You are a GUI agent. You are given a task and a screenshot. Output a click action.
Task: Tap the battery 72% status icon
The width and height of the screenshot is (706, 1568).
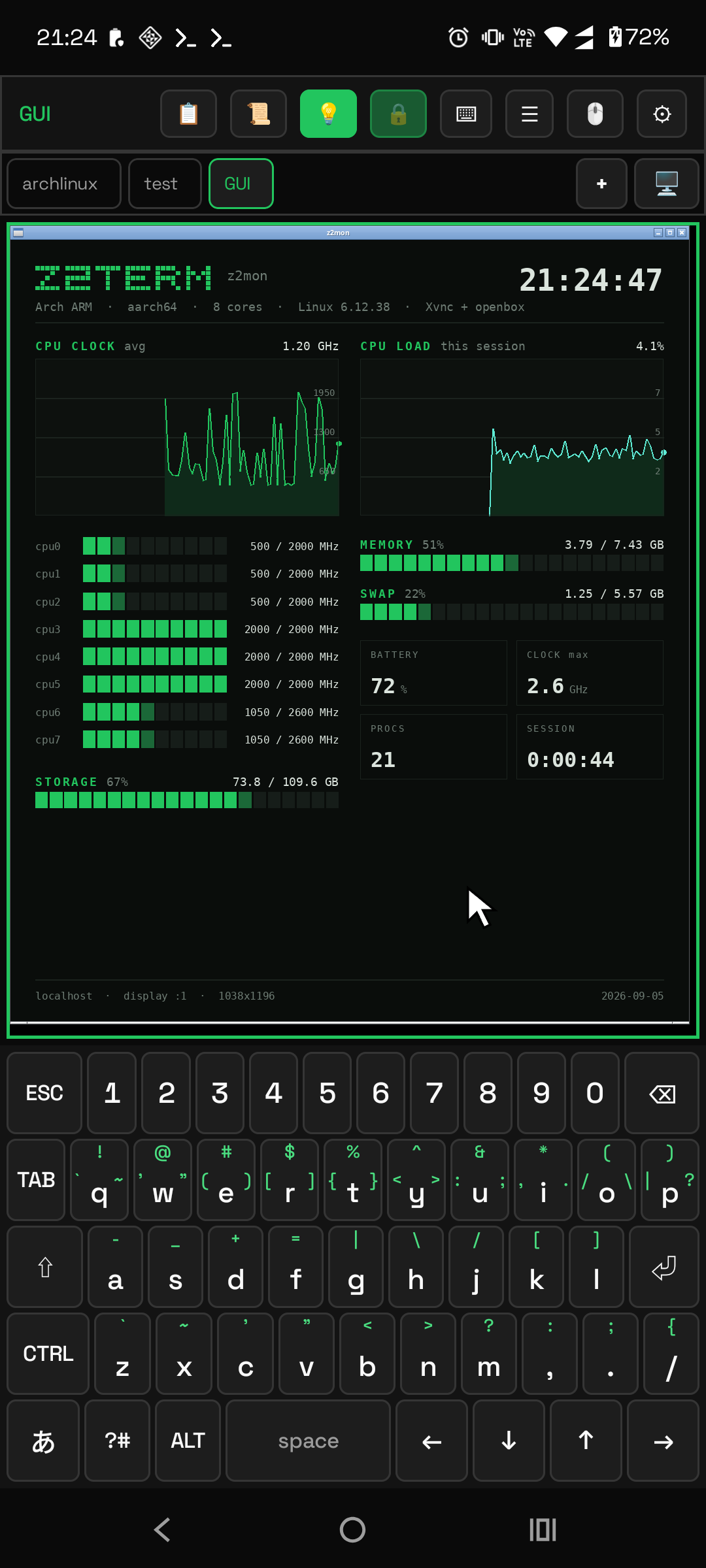(639, 37)
